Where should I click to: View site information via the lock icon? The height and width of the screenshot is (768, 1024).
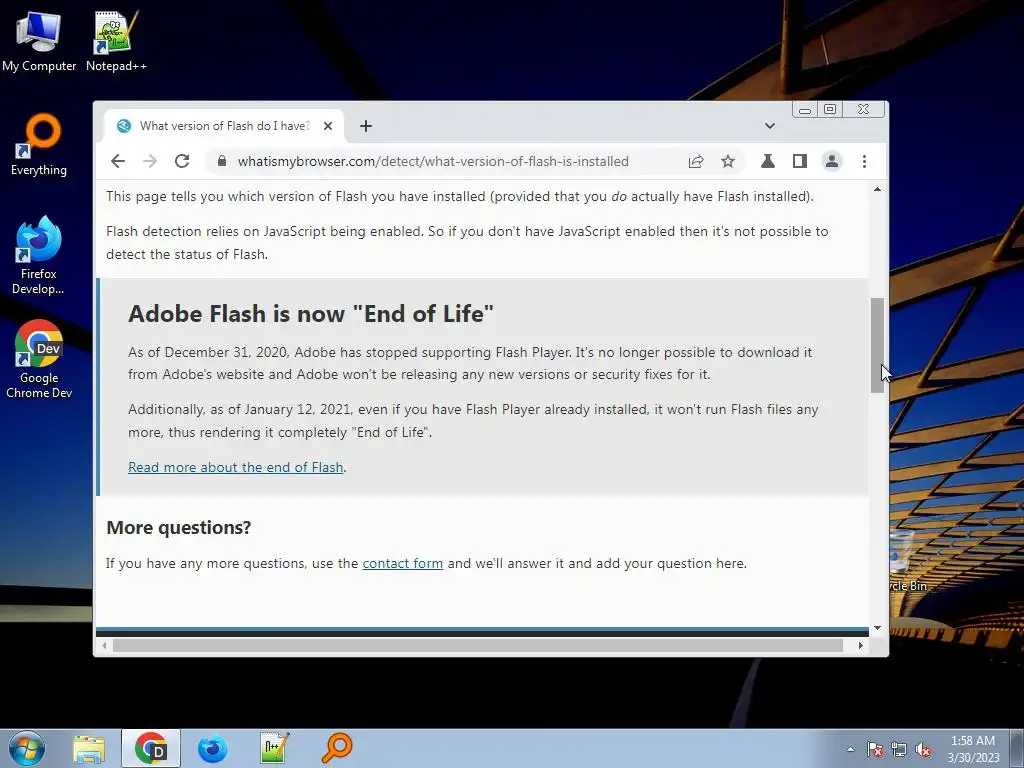pyautogui.click(x=221, y=161)
